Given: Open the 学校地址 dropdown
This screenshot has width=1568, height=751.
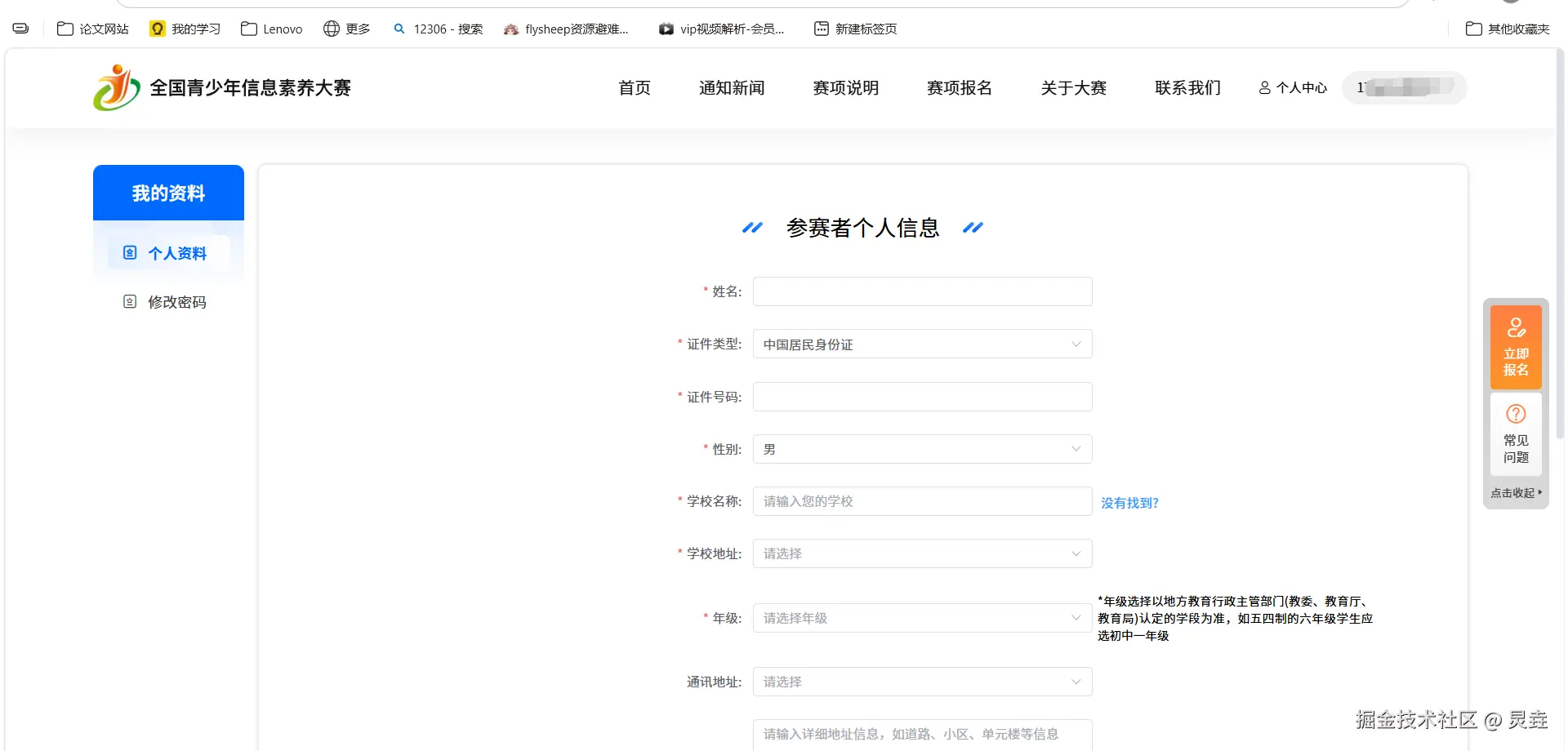Looking at the screenshot, I should tap(922, 553).
